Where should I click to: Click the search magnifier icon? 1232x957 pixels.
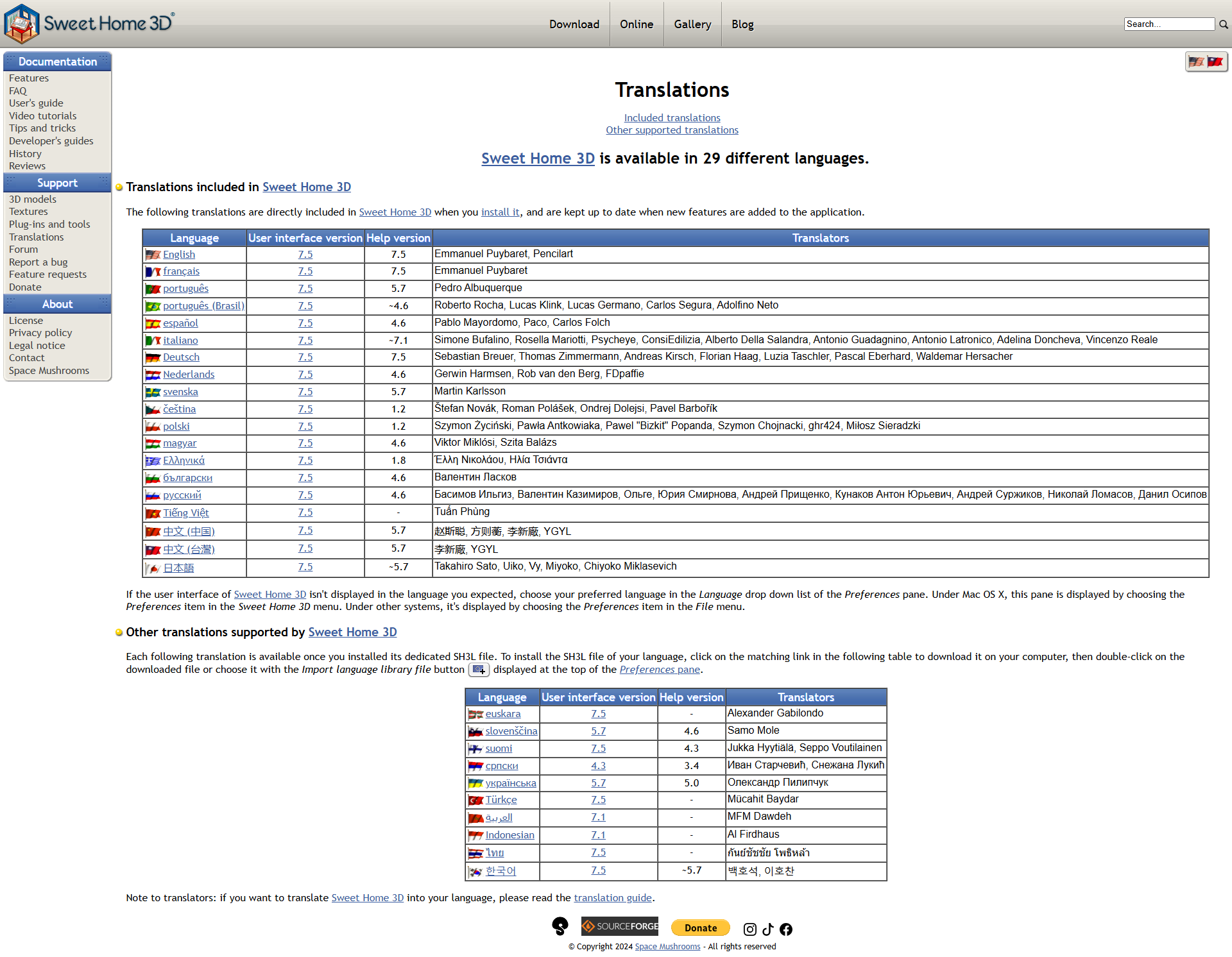(1224, 24)
